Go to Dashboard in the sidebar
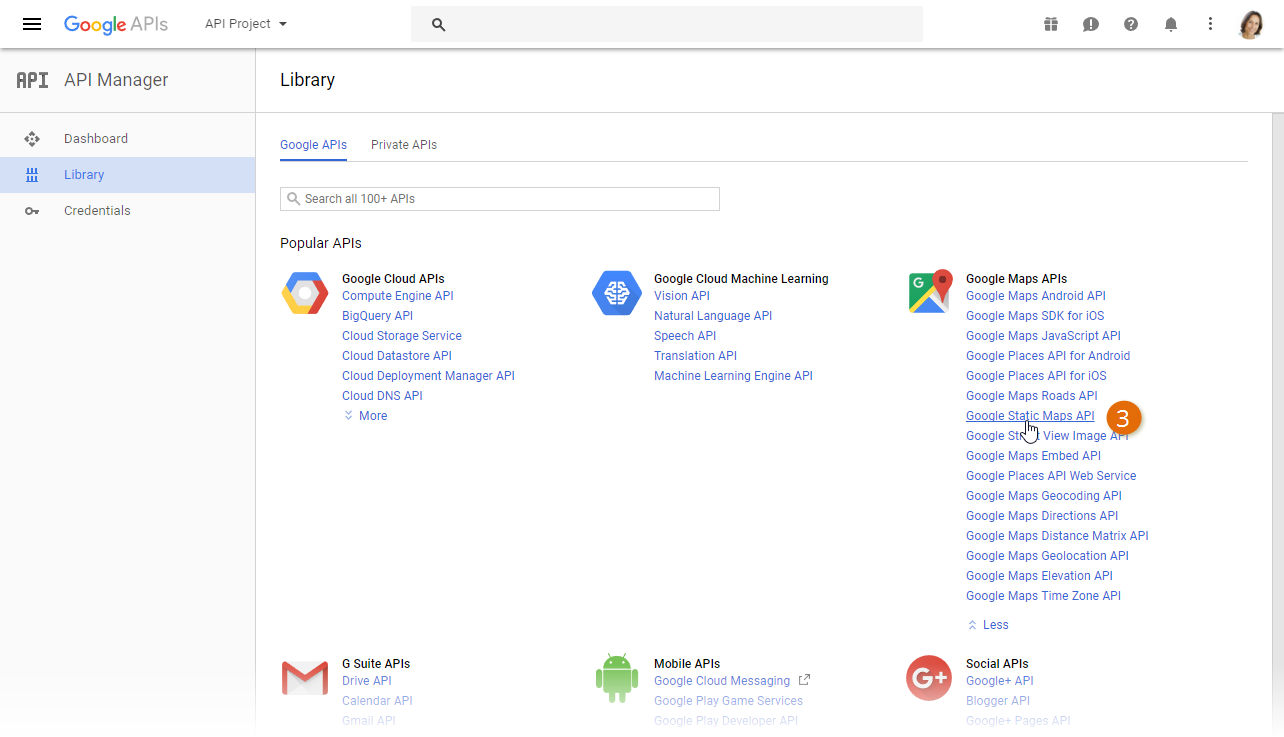This screenshot has height=737, width=1284. pyautogui.click(x=127, y=139)
